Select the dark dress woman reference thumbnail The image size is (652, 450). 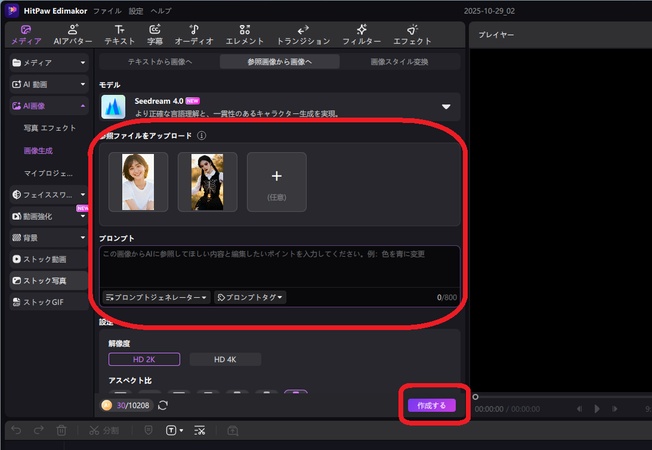coord(207,182)
